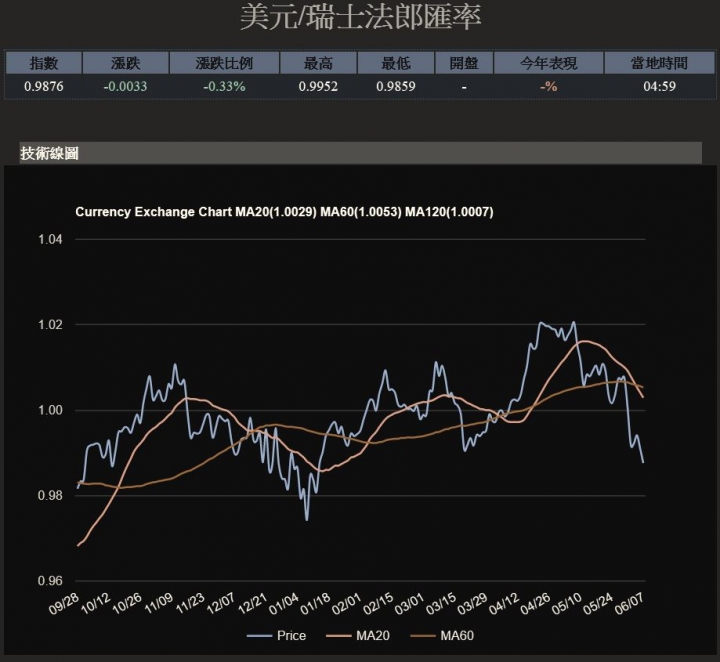720x662 pixels.
Task: Select the local time 04:59
Action: [659, 86]
